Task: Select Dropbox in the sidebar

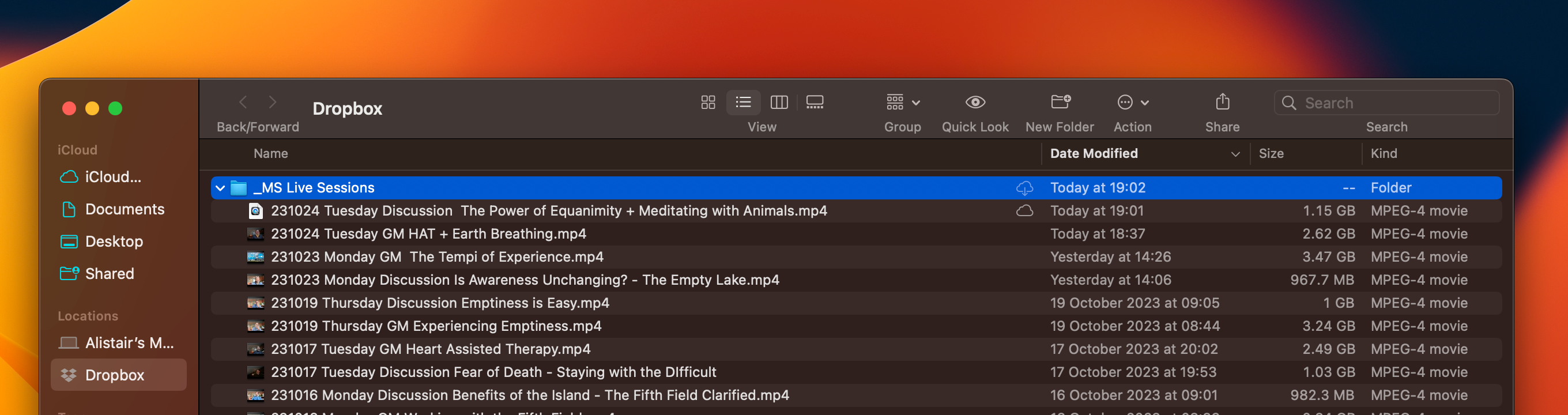Action: click(x=119, y=375)
